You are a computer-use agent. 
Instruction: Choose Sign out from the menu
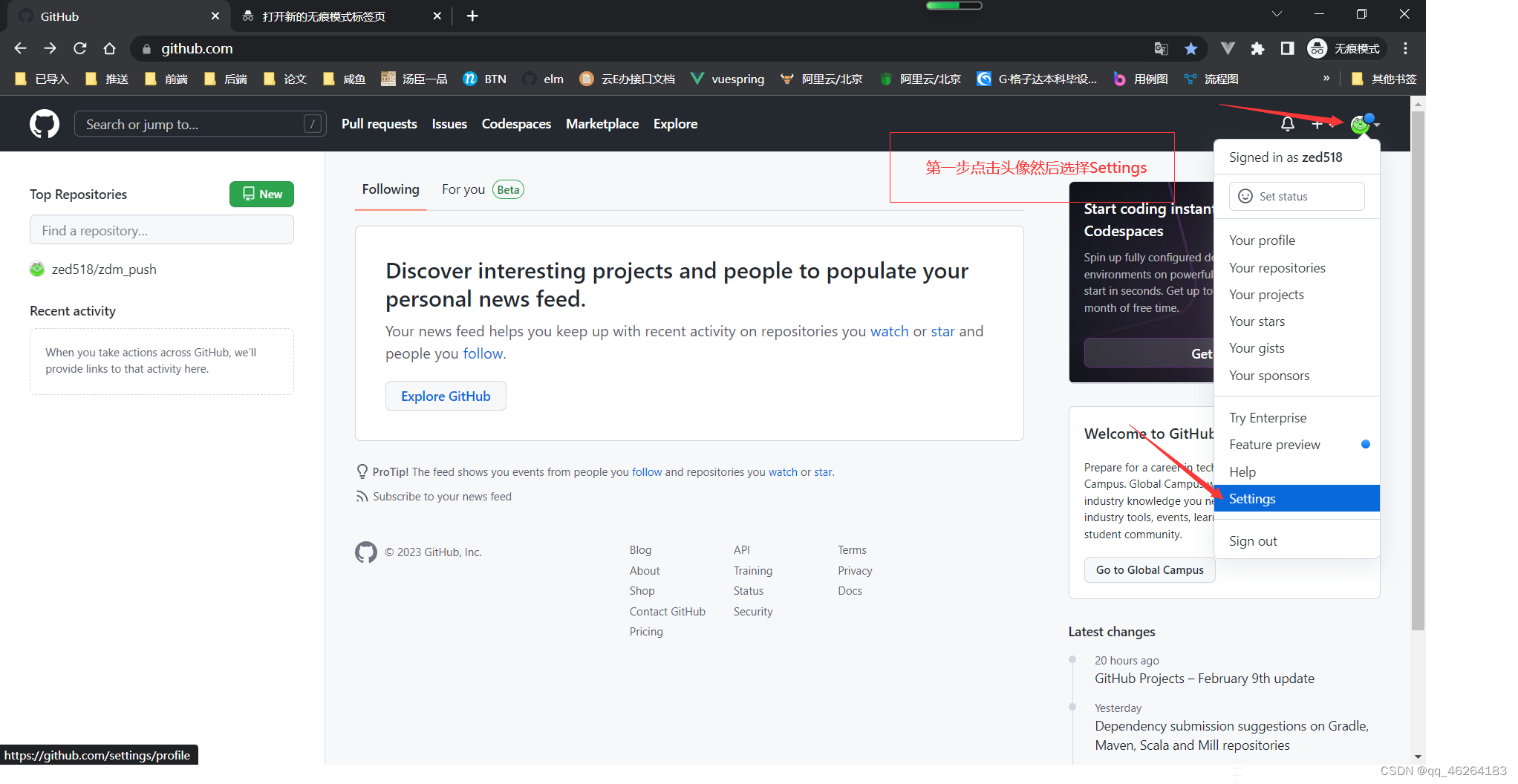tap(1297, 541)
